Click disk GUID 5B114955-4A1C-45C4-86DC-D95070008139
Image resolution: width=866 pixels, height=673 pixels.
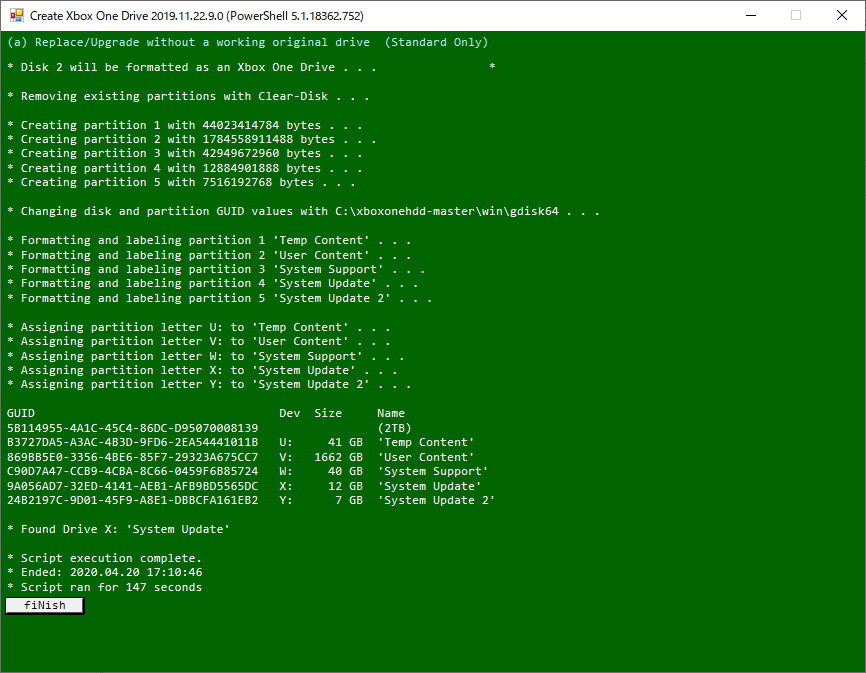point(133,428)
